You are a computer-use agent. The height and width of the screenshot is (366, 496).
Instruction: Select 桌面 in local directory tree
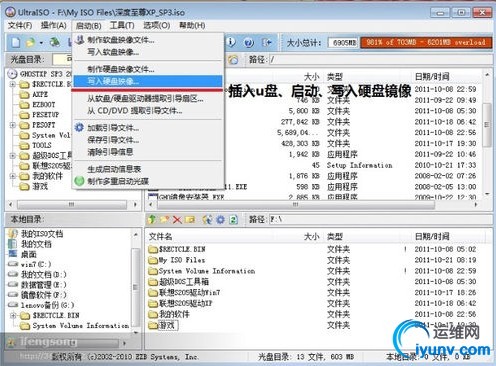coord(29,254)
